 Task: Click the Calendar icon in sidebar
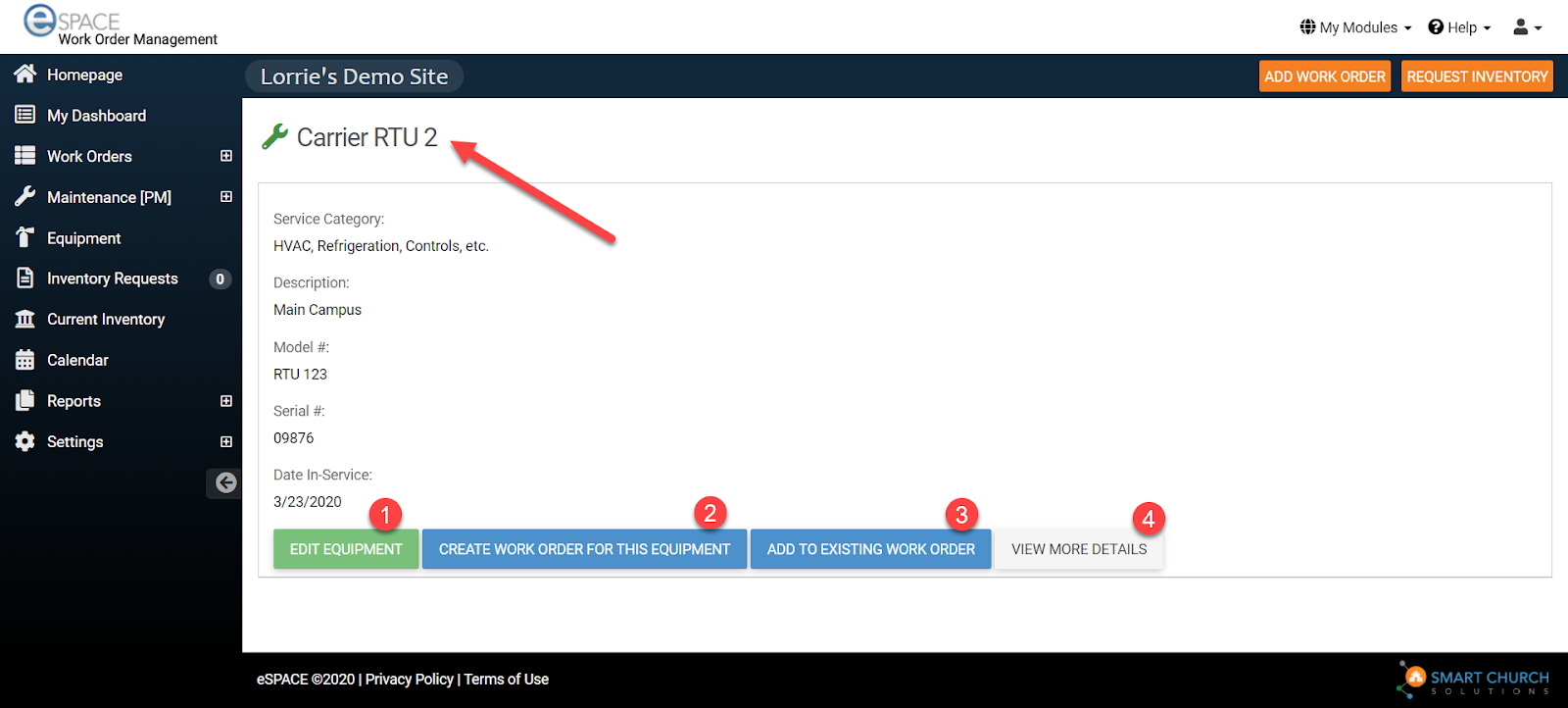tap(25, 360)
